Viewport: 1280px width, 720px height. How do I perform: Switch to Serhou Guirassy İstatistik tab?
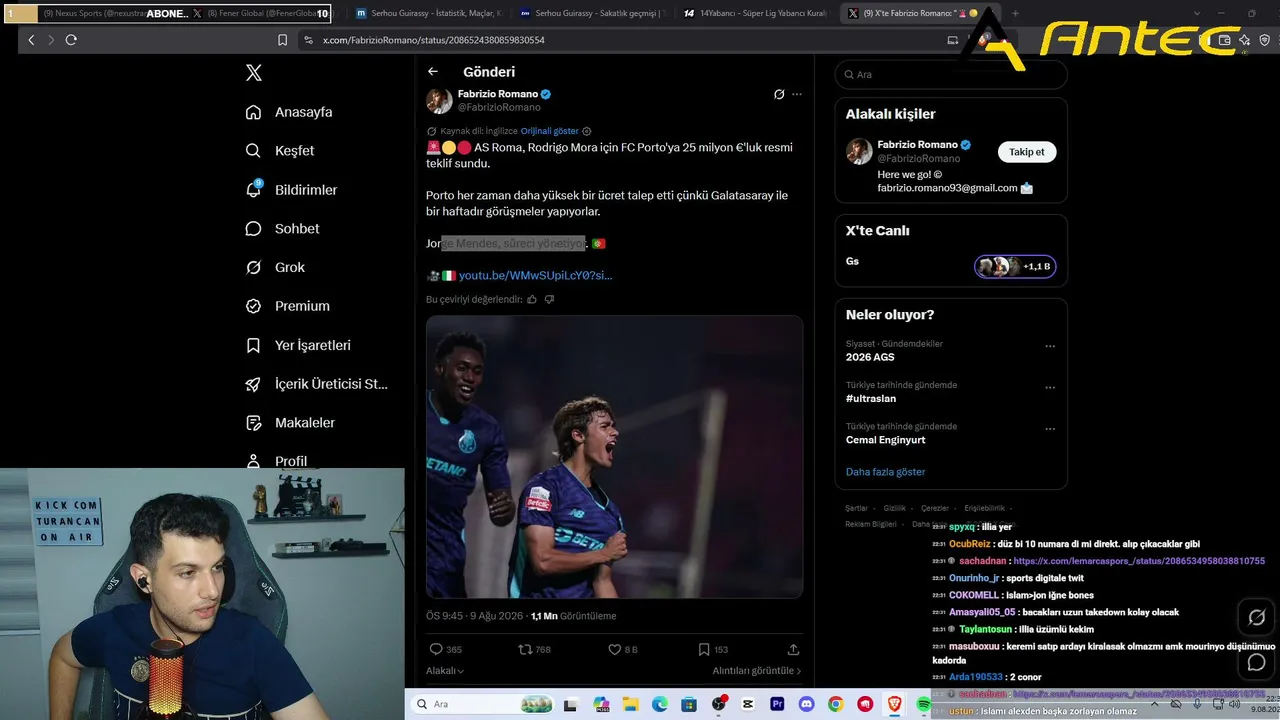click(x=429, y=13)
